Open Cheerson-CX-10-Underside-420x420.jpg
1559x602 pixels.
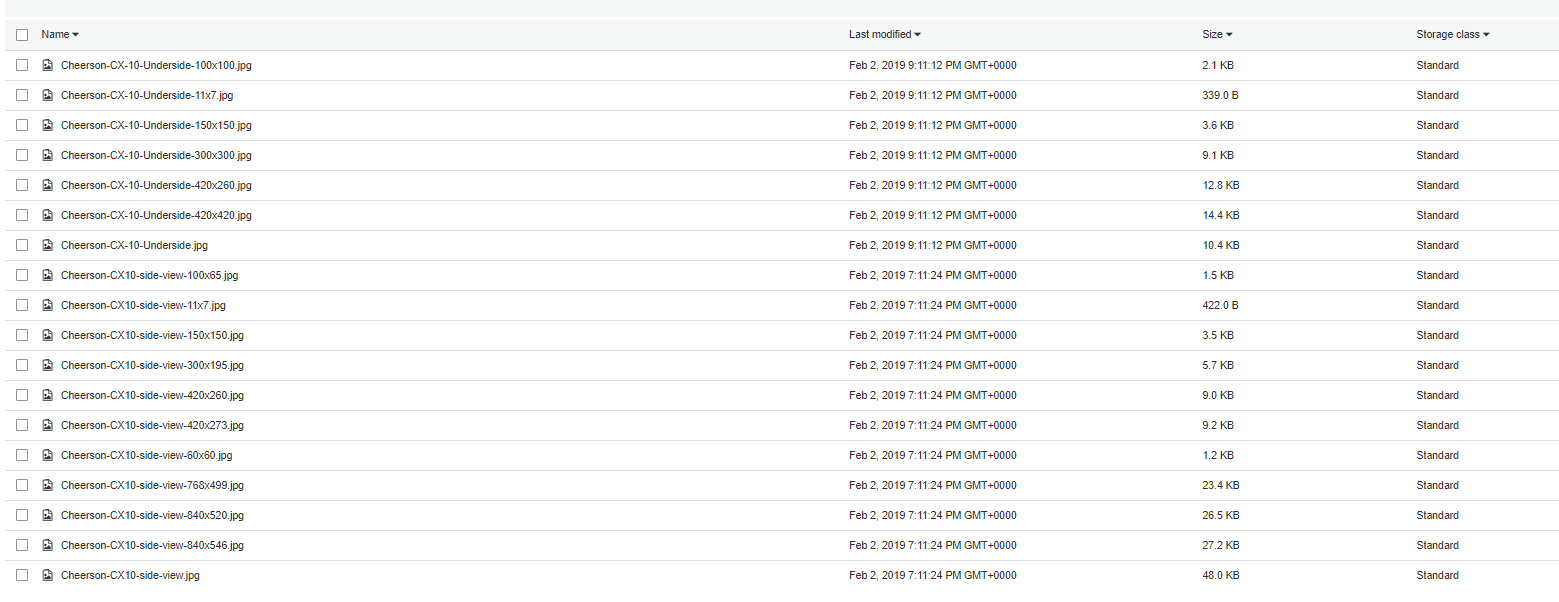tap(156, 214)
